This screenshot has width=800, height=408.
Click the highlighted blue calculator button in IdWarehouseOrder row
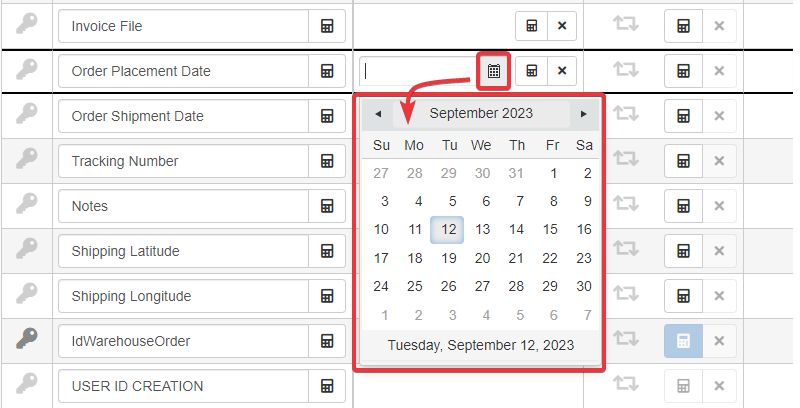(x=683, y=341)
